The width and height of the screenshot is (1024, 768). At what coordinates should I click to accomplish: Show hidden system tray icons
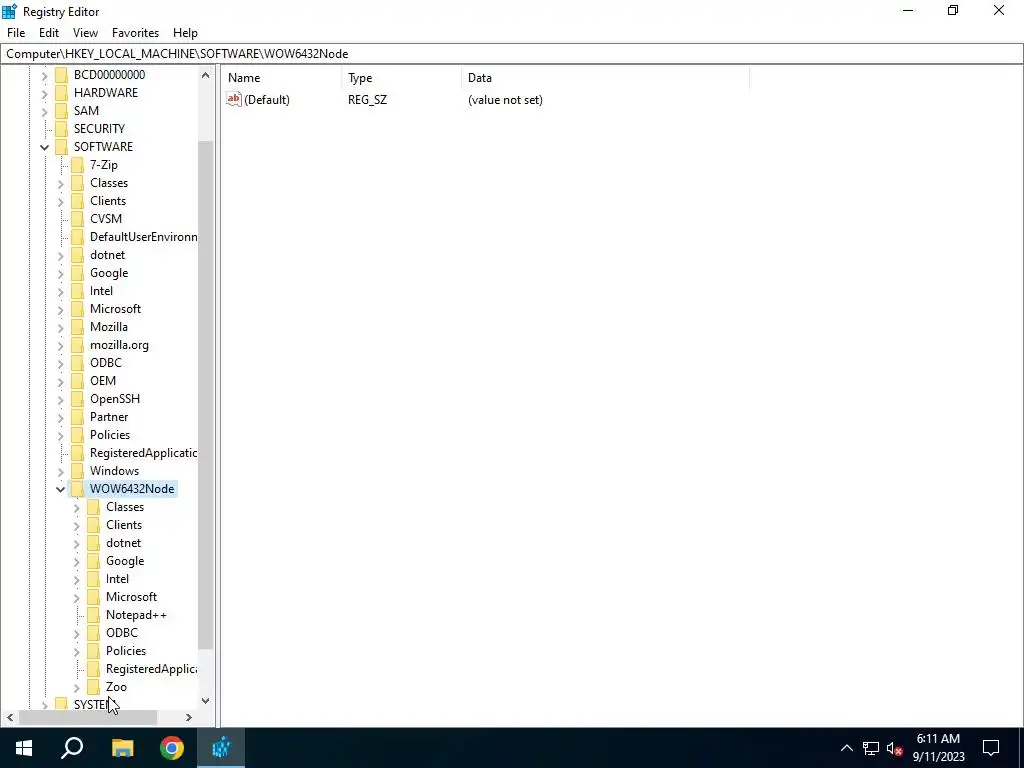[846, 748]
